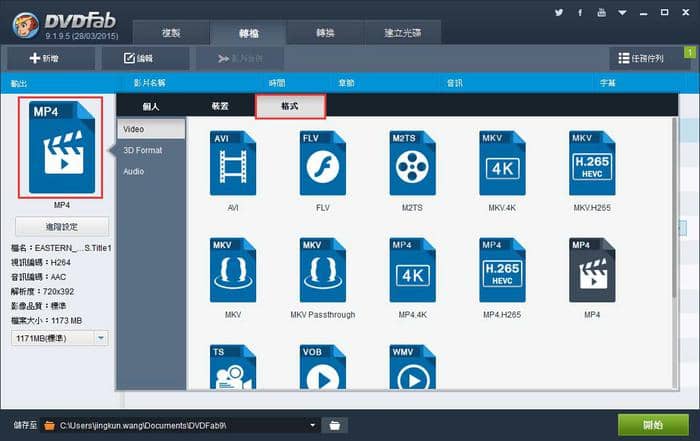Switch to the 建立光碟 creator tab
The image size is (700, 441).
pyautogui.click(x=403, y=33)
